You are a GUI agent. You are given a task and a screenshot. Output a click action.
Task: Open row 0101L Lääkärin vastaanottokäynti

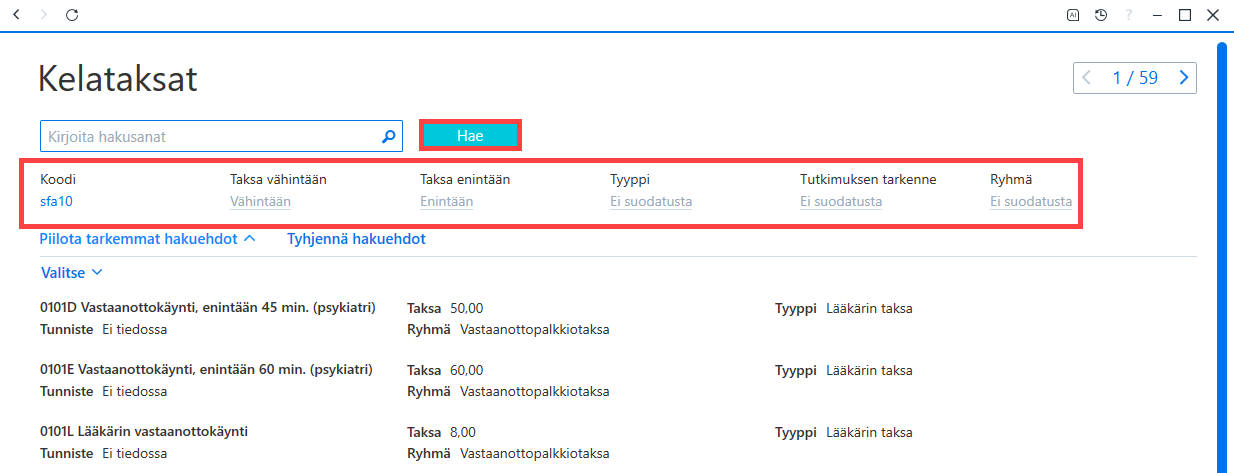pyautogui.click(x=144, y=431)
